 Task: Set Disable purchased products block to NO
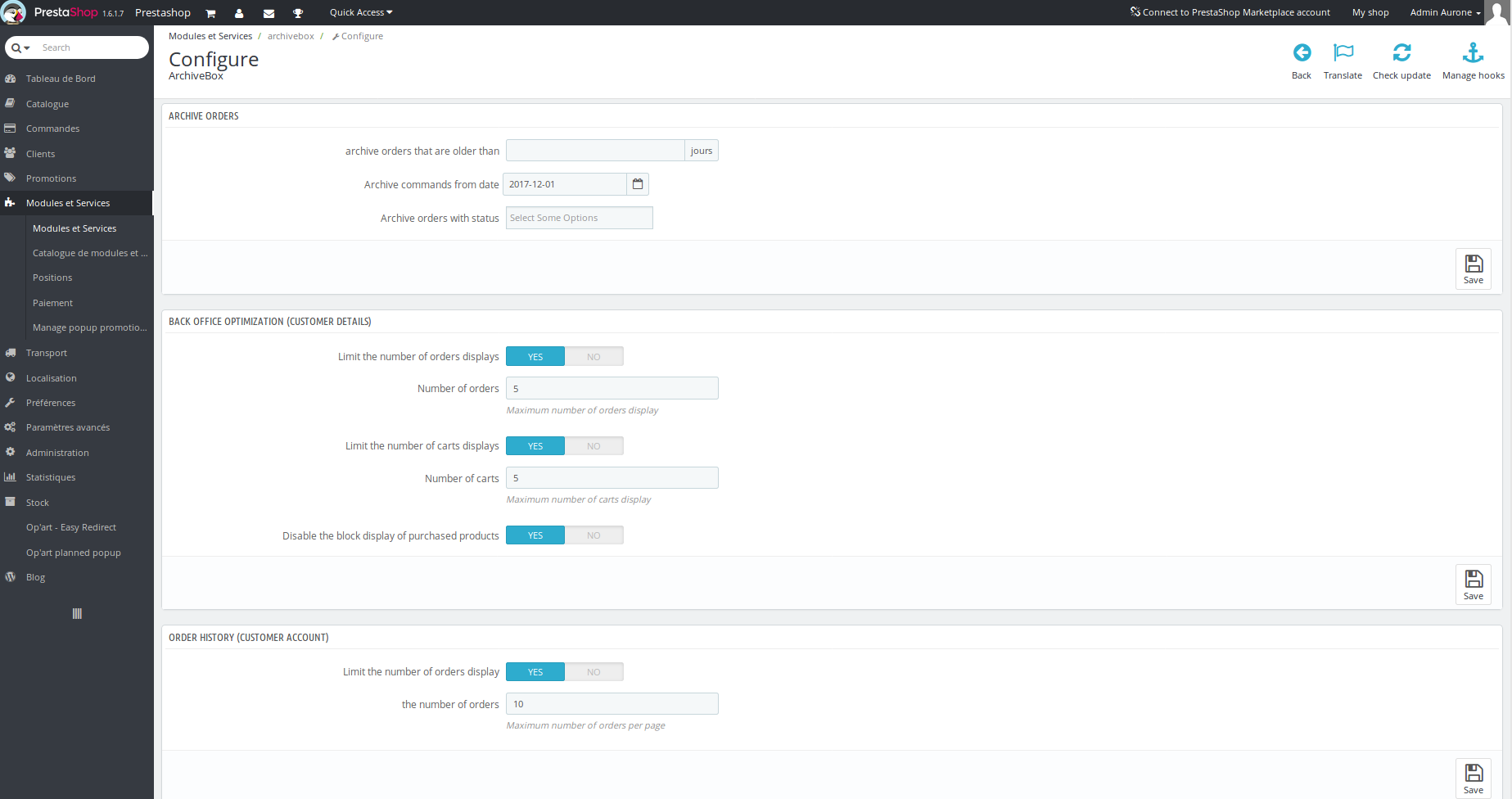coord(594,535)
